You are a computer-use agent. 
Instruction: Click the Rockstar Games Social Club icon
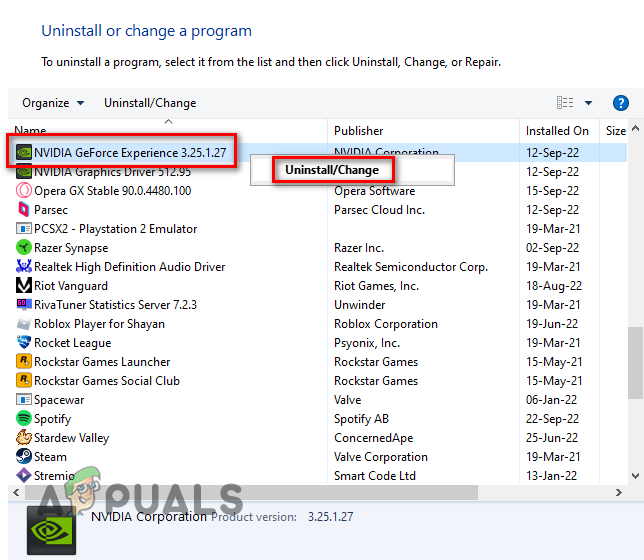click(24, 380)
